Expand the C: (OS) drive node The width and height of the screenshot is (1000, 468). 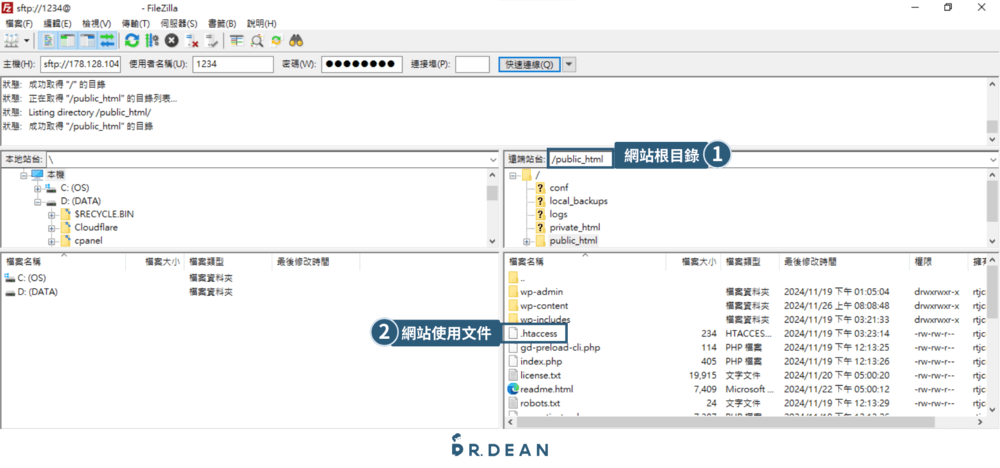pyautogui.click(x=38, y=187)
